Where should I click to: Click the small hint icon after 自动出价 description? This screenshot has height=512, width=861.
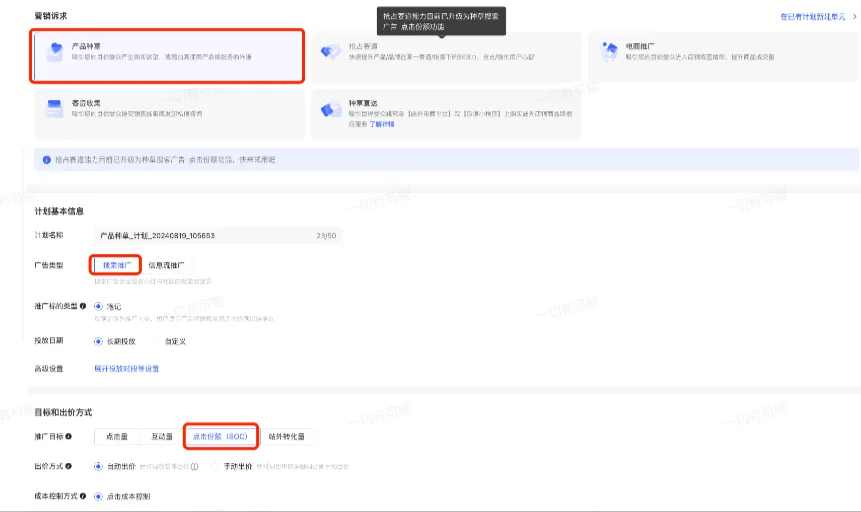[194, 466]
